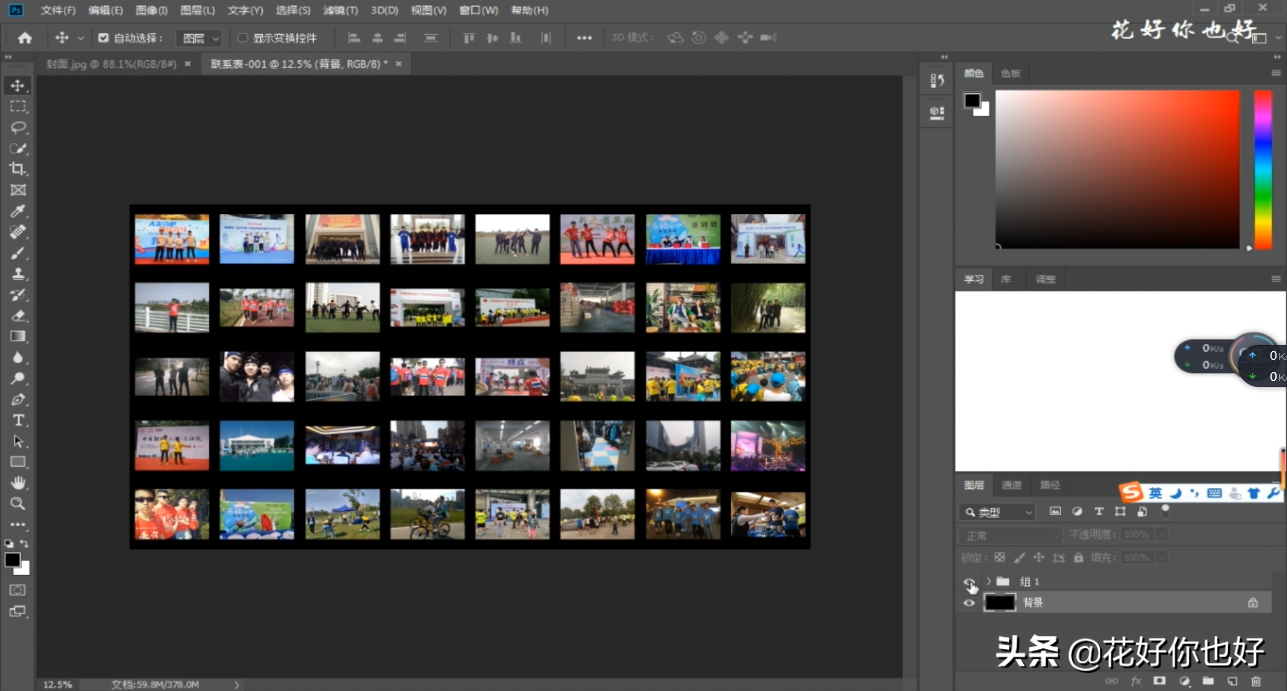Open the 图层 auto-select dropdown
Image resolution: width=1287 pixels, height=691 pixels.
[x=198, y=38]
